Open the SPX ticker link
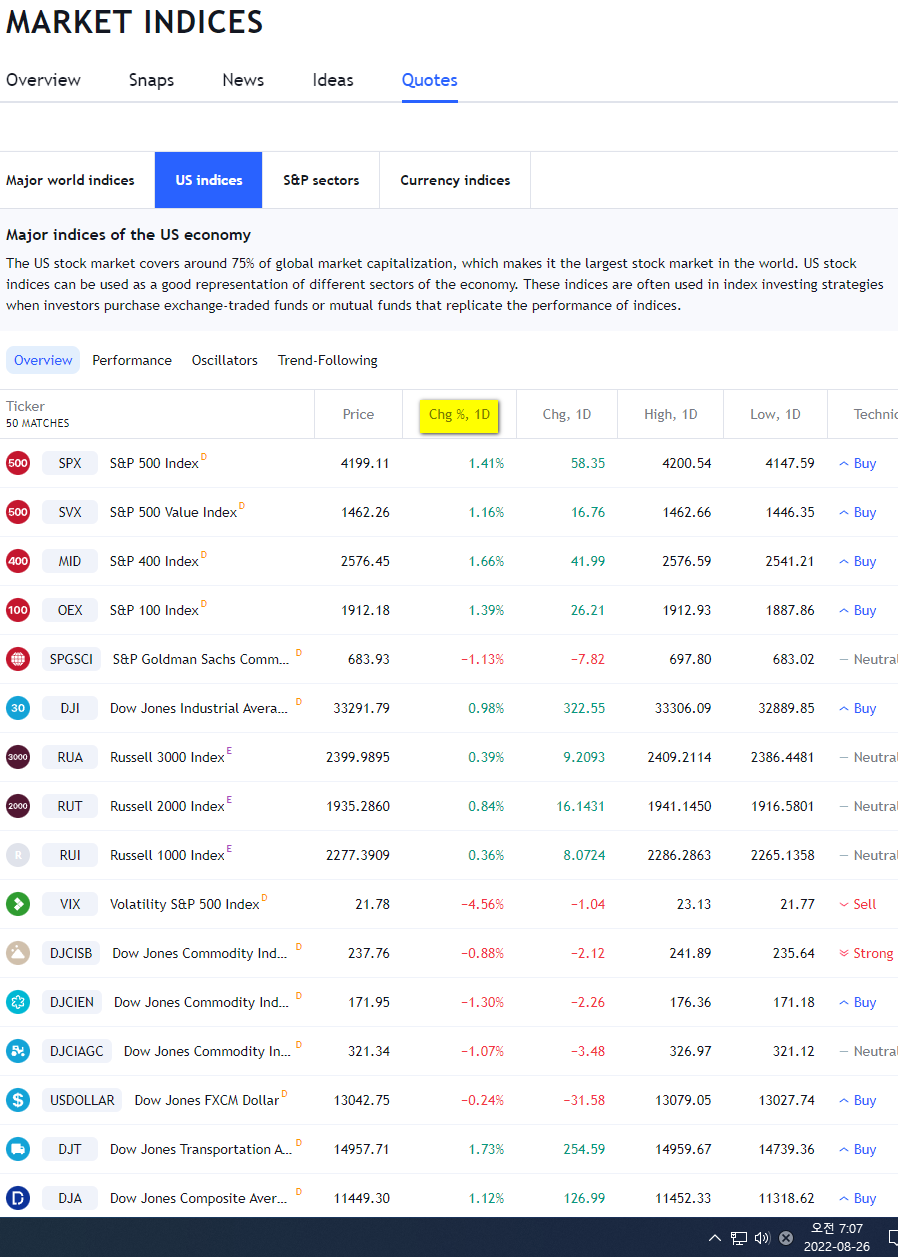 [x=70, y=463]
